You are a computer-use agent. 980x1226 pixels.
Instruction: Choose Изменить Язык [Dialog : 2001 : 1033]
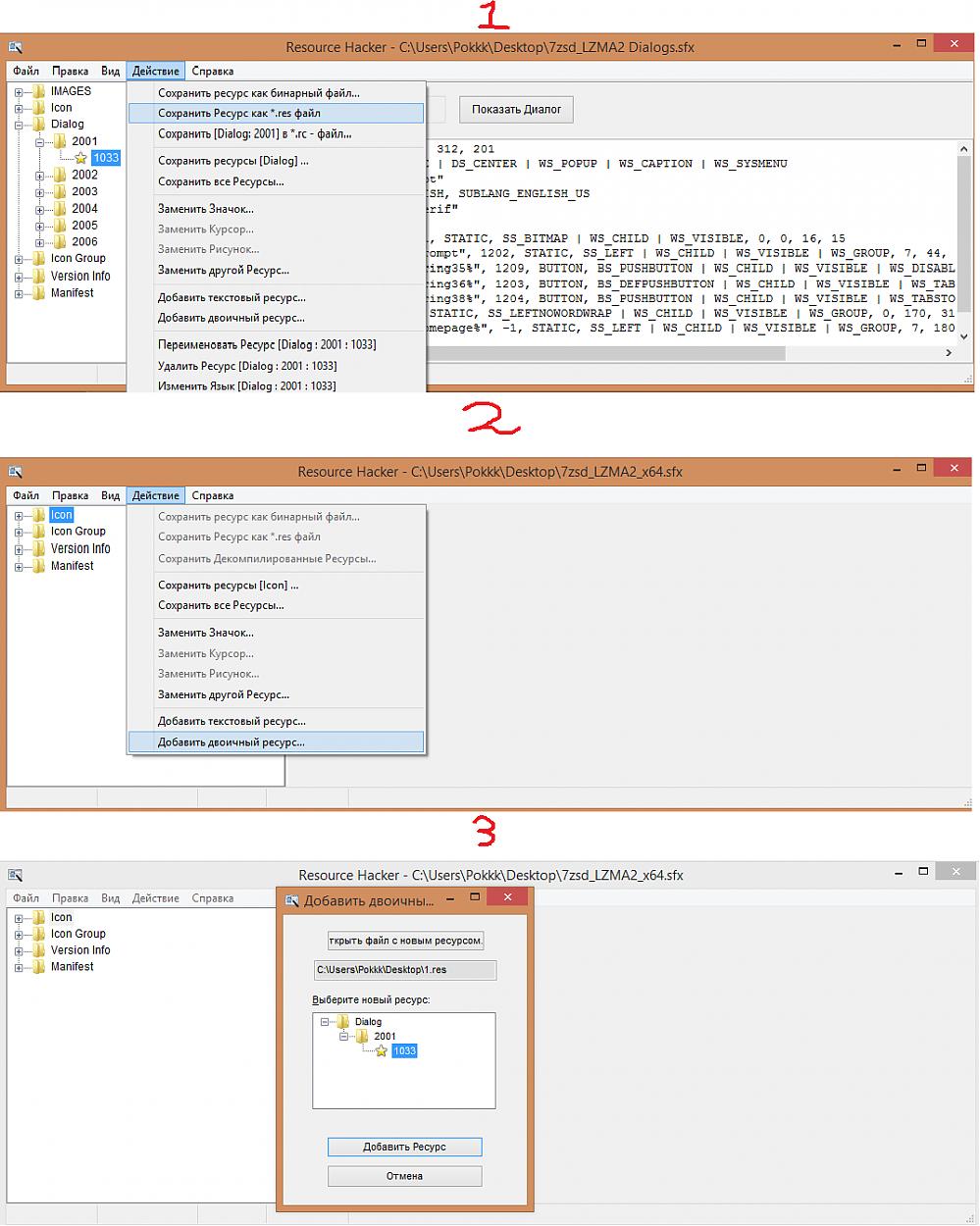(276, 385)
